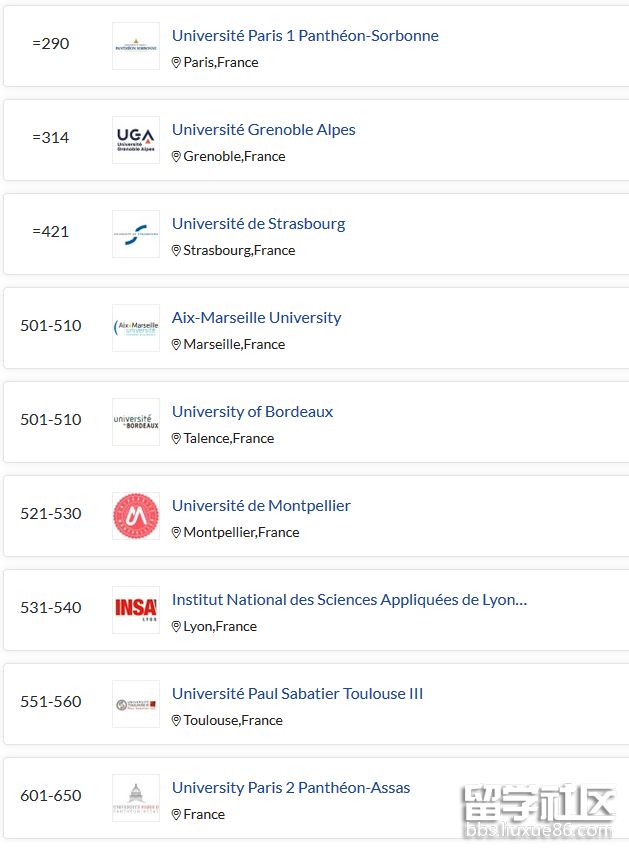Select Université Paul Sabatier Toulouse III
Viewport: 629px width, 852px height.
tap(297, 693)
